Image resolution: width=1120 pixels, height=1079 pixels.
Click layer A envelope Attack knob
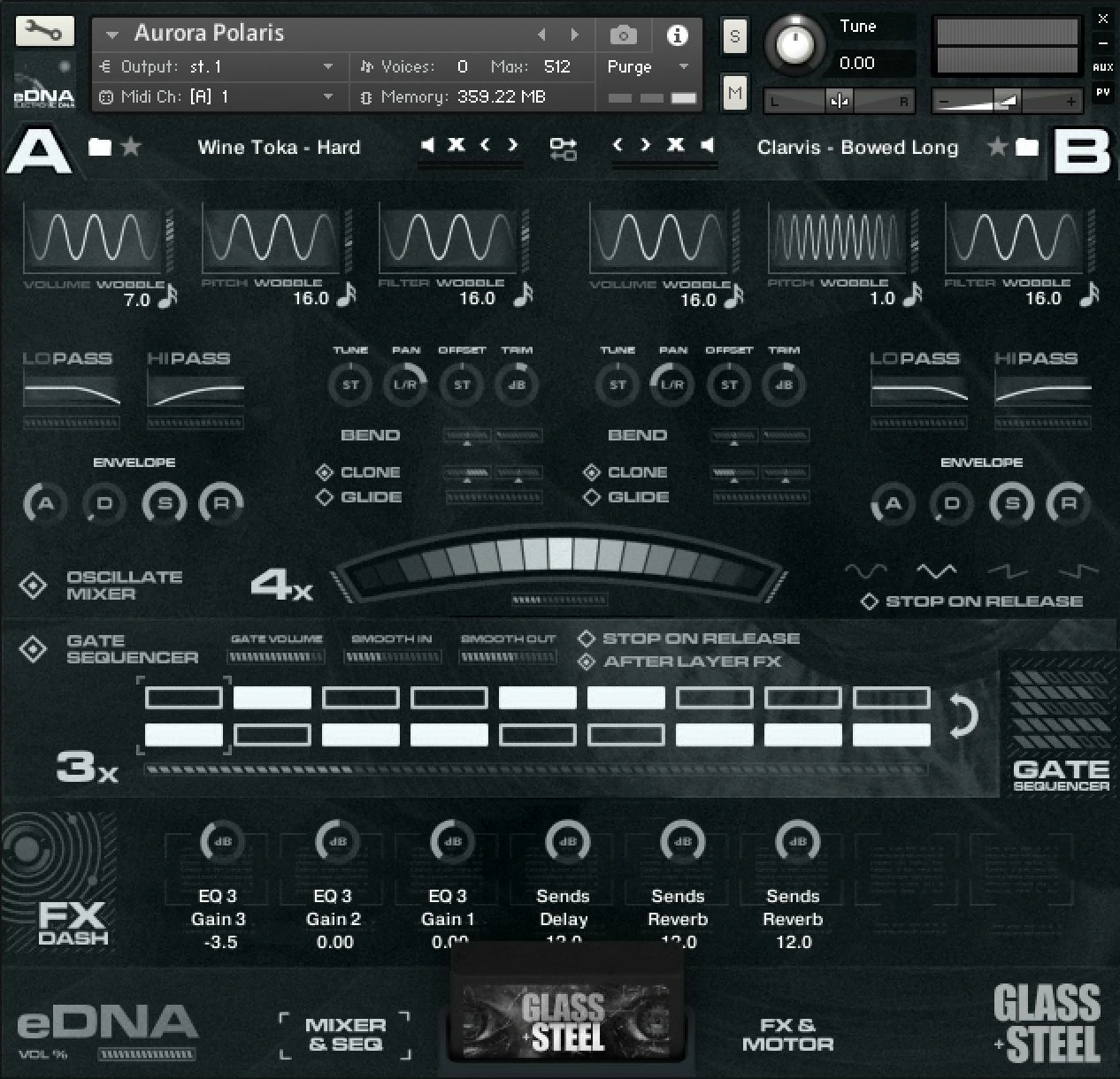[x=45, y=503]
